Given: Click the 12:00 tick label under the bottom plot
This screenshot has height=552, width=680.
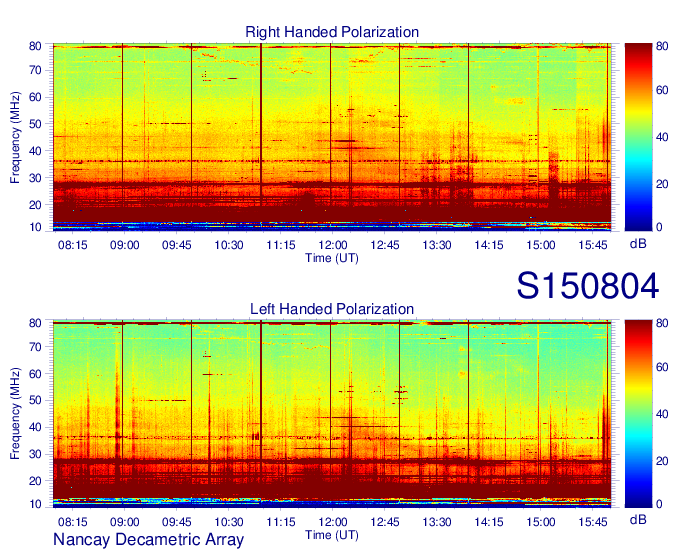Looking at the screenshot, I should pyautogui.click(x=333, y=522).
